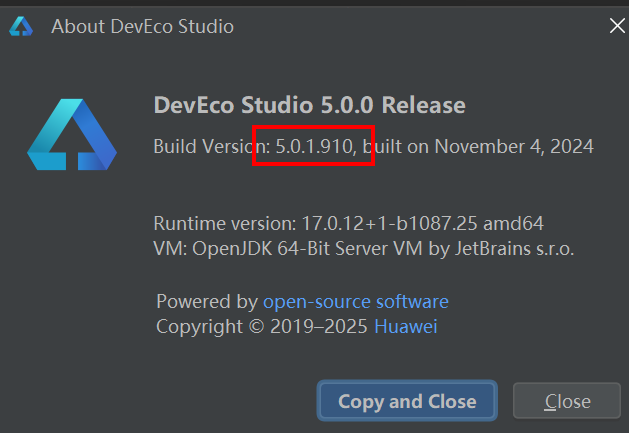Open the Huawei link
Screen dimensions: 629x433
coord(406,326)
